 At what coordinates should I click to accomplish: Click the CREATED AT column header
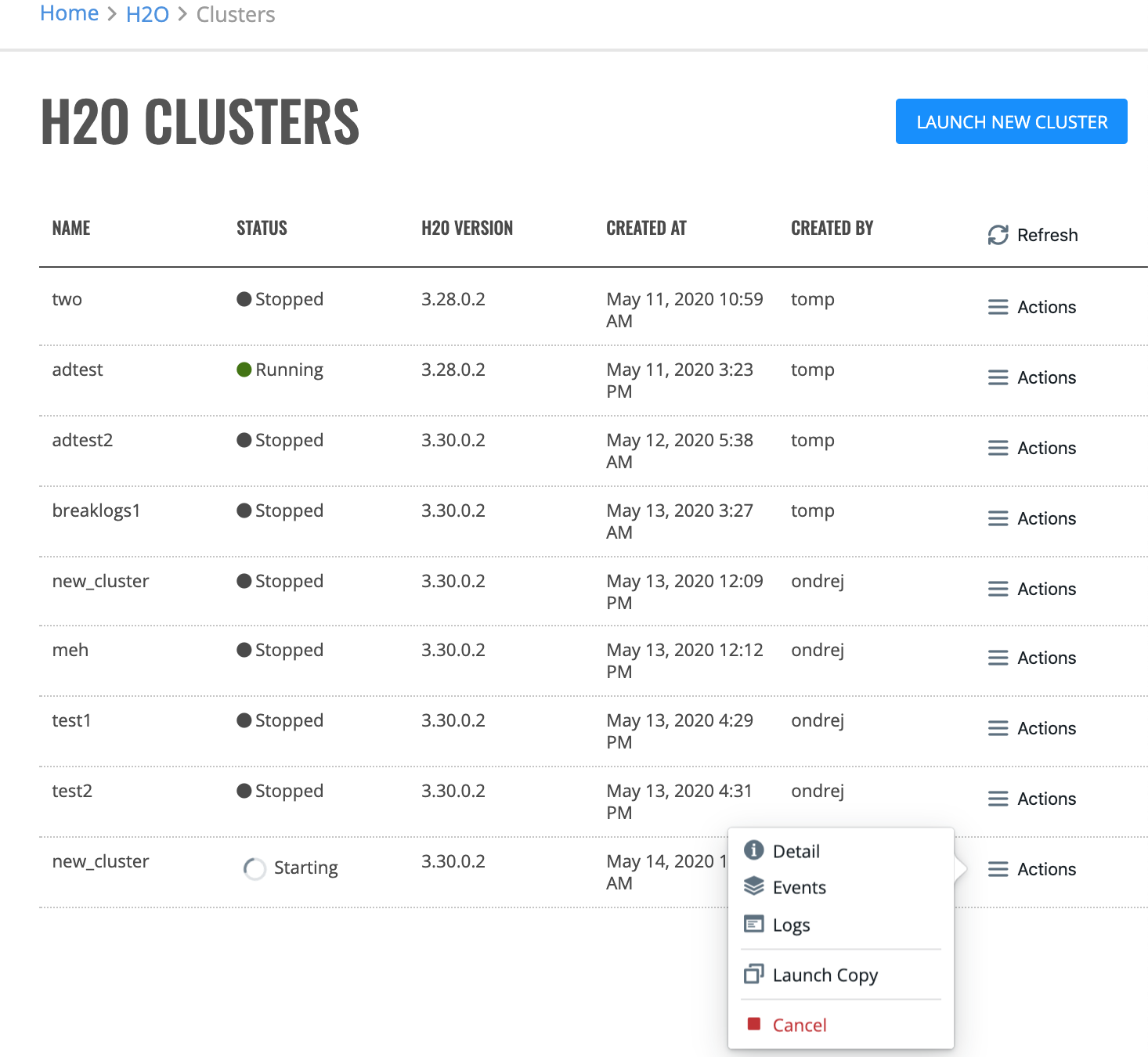(646, 228)
